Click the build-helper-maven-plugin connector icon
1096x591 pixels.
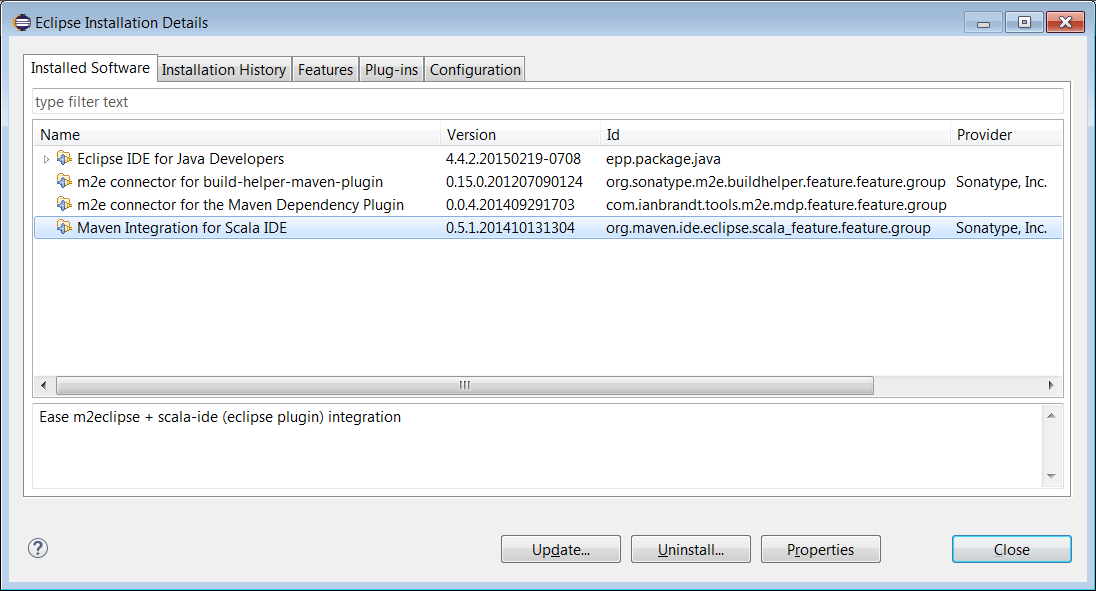click(x=65, y=182)
